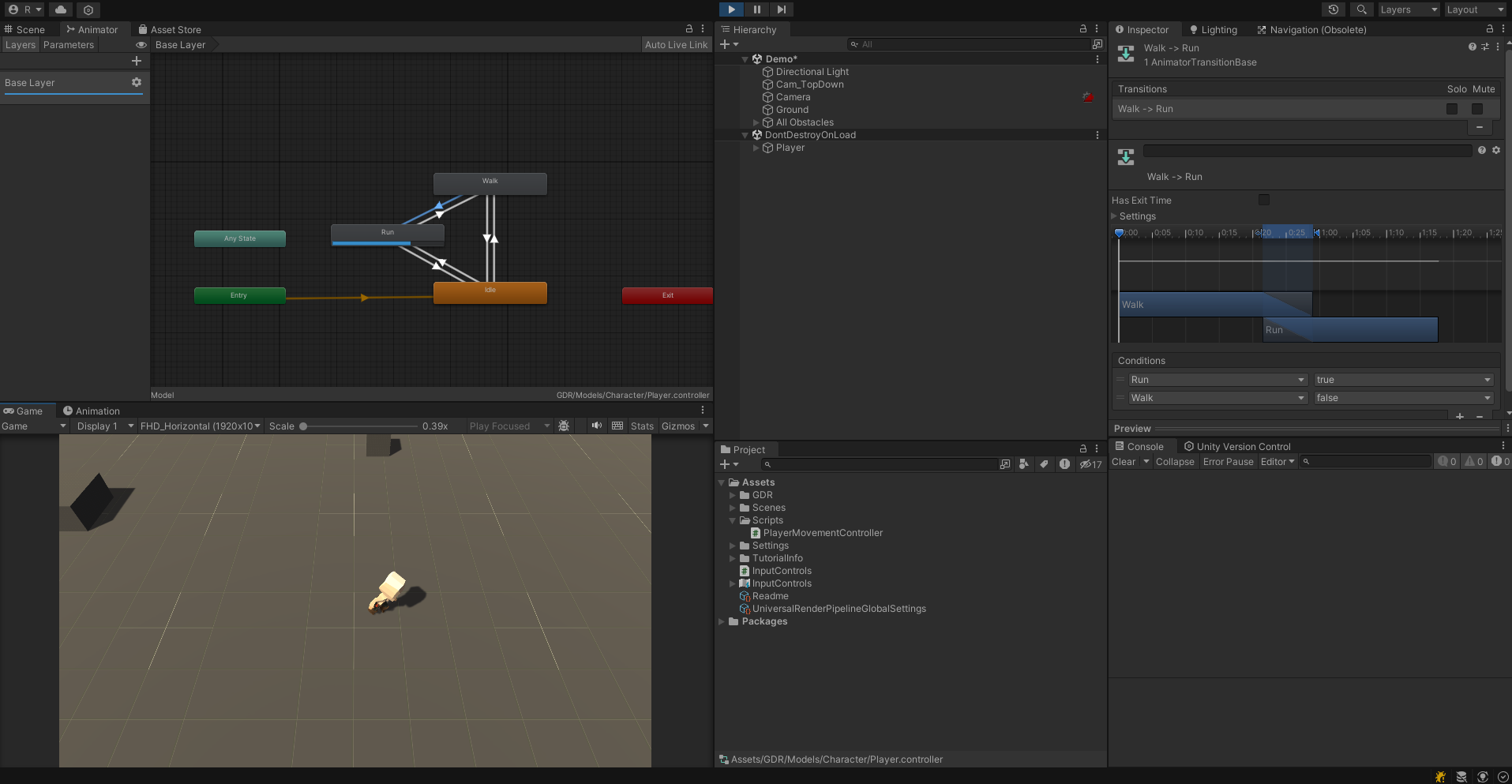Expand the Settings foldout in Inspector
The image size is (1512, 784).
pos(1115,216)
